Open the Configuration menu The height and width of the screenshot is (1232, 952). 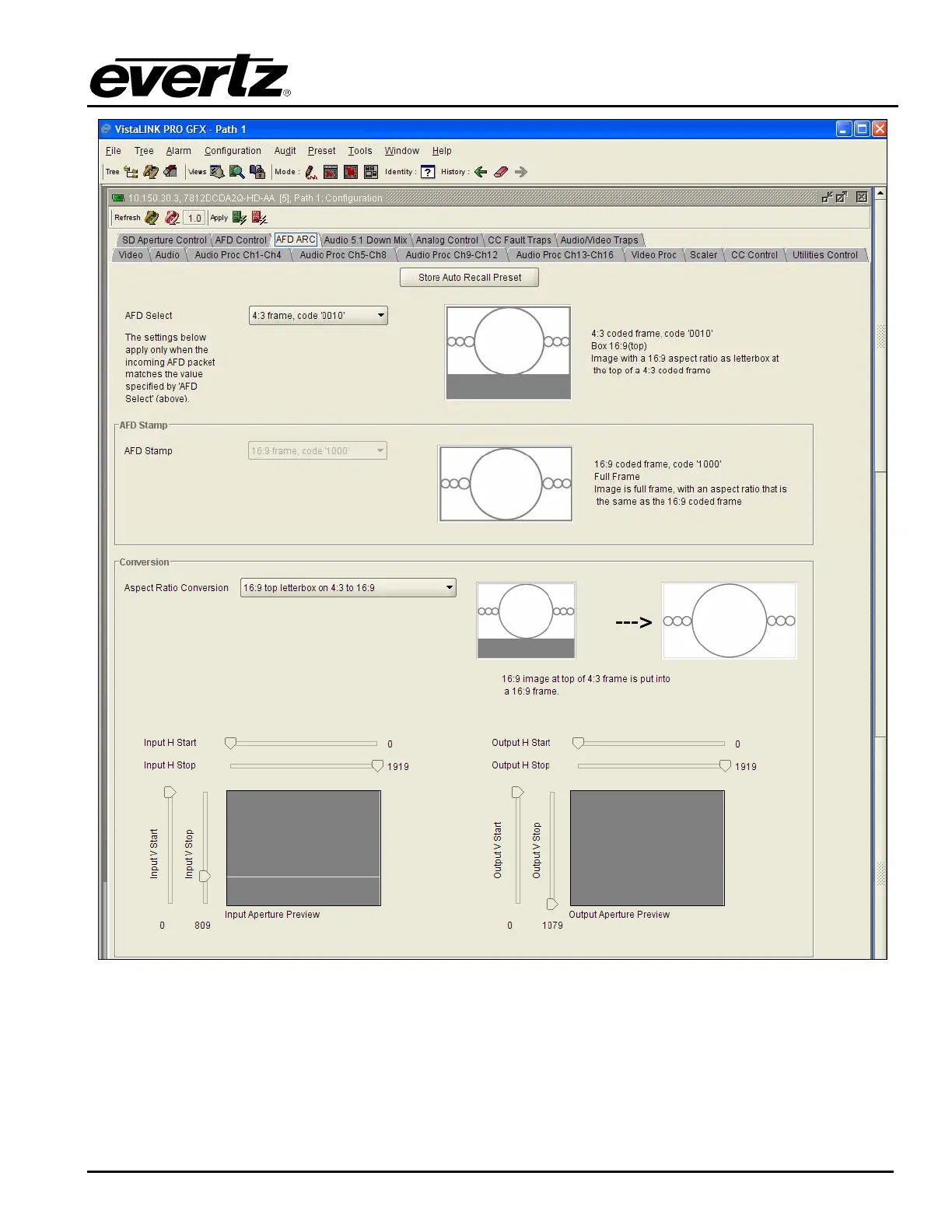[233, 151]
